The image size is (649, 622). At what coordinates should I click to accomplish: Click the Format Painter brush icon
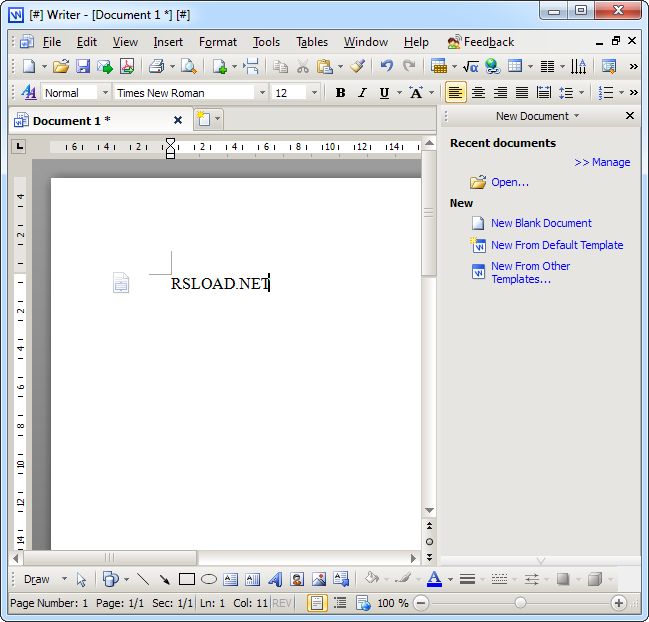357,67
